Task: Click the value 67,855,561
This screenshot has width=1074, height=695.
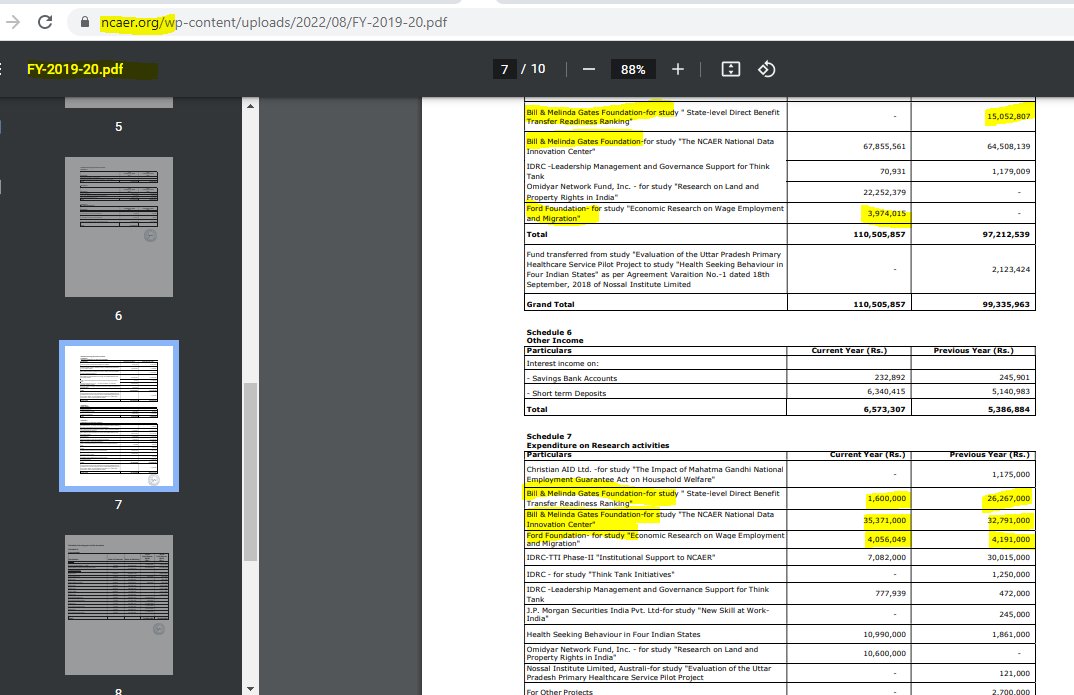Action: tap(884, 147)
